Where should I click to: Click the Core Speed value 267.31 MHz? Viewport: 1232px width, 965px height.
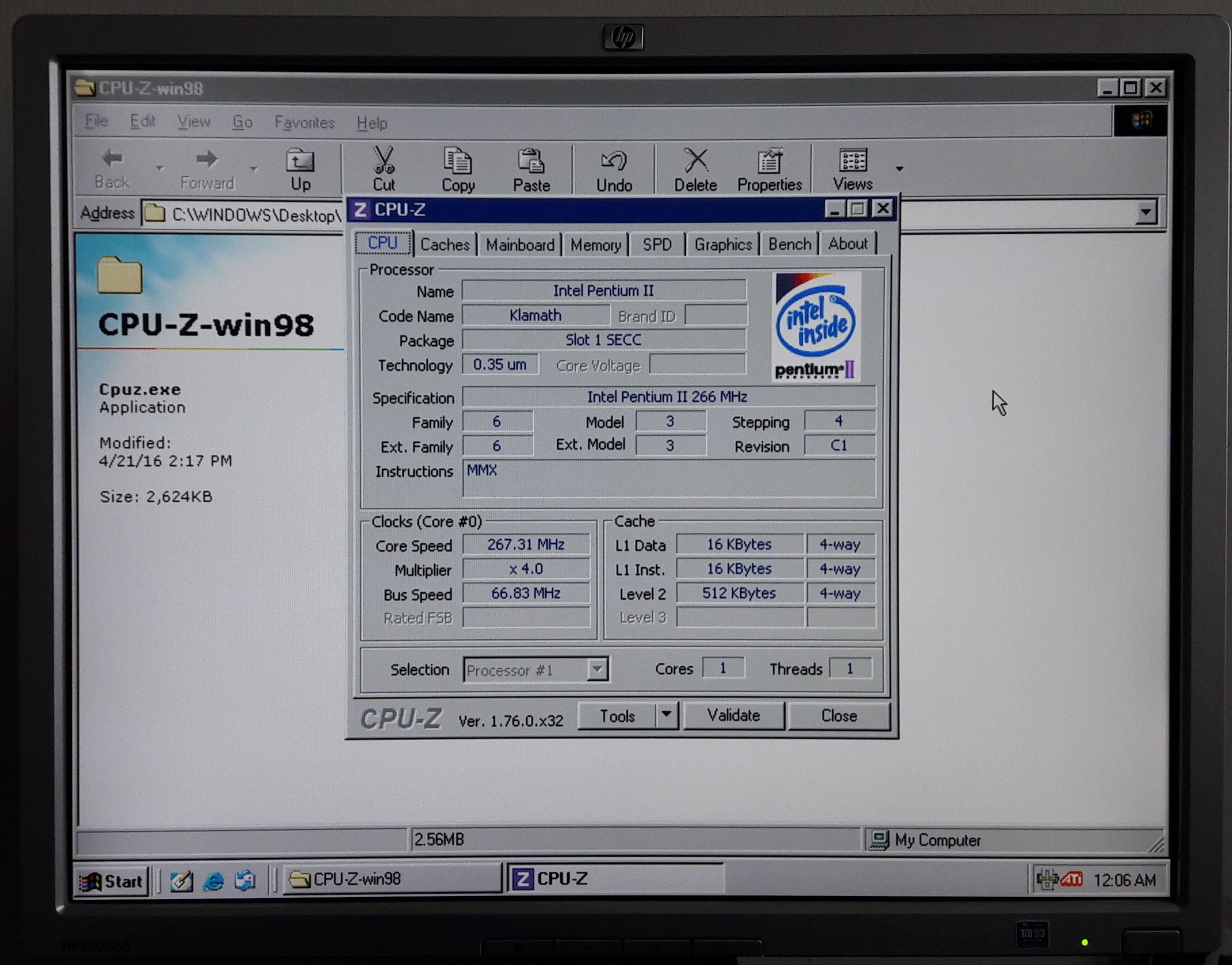coord(526,544)
